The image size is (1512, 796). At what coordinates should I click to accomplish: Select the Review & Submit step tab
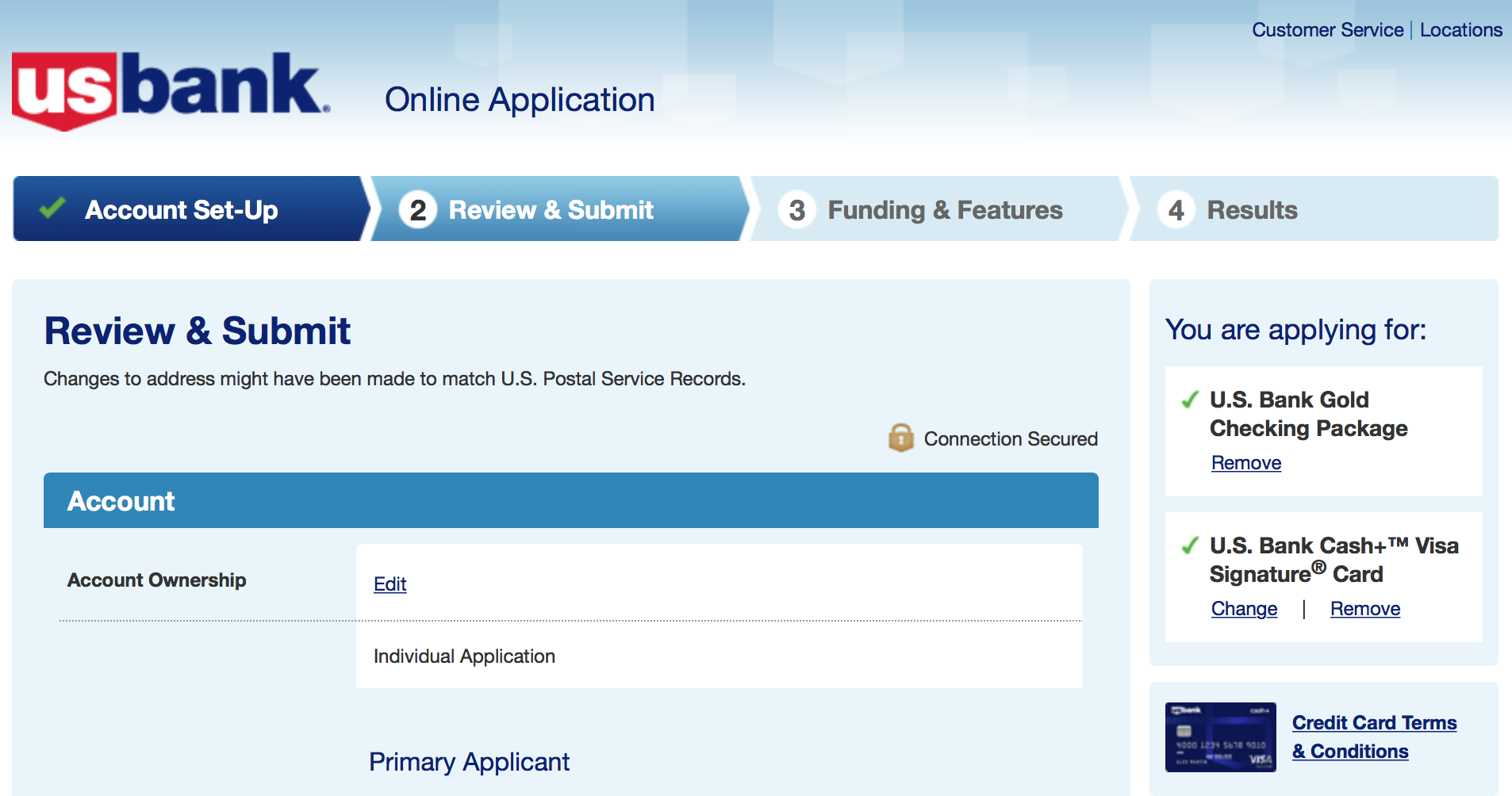click(x=560, y=209)
